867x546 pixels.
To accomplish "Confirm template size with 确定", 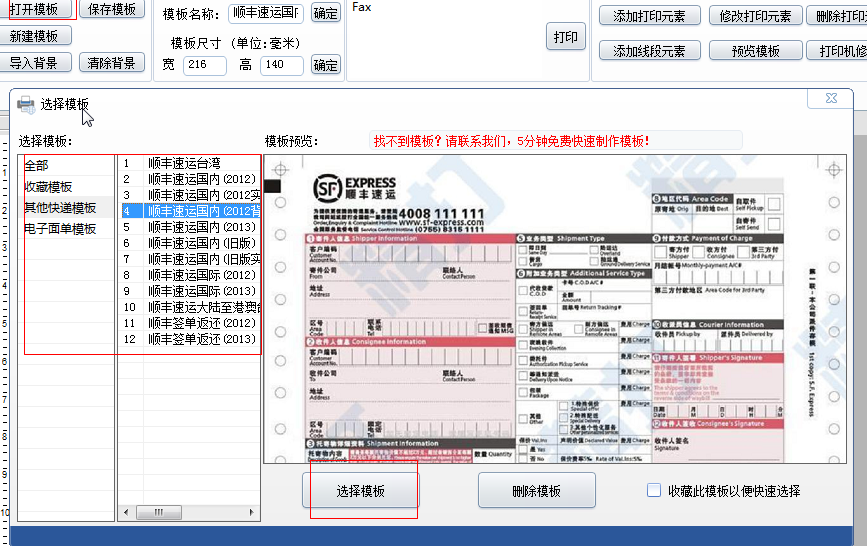I will [x=325, y=65].
